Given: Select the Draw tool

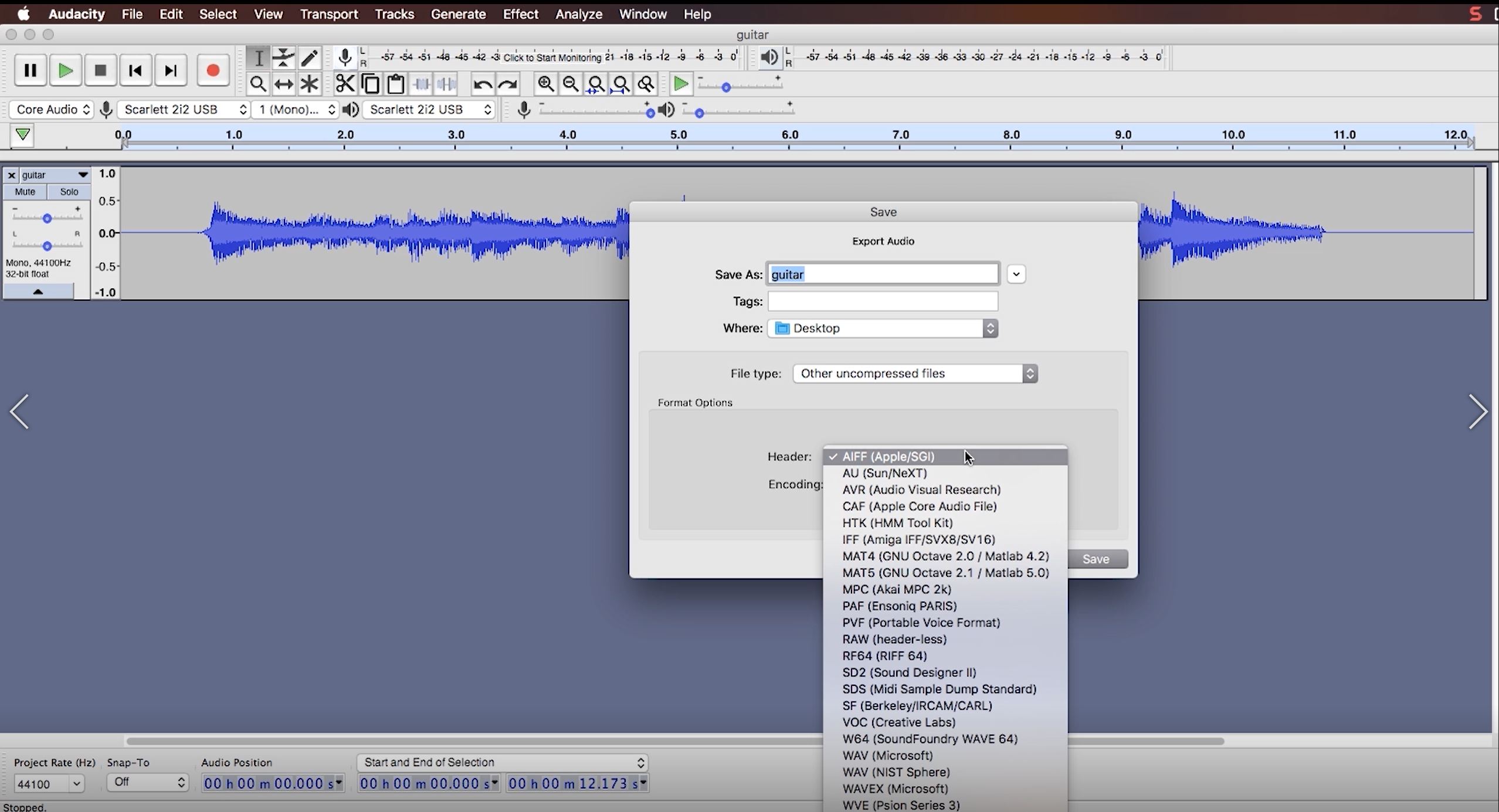Looking at the screenshot, I should coord(310,57).
